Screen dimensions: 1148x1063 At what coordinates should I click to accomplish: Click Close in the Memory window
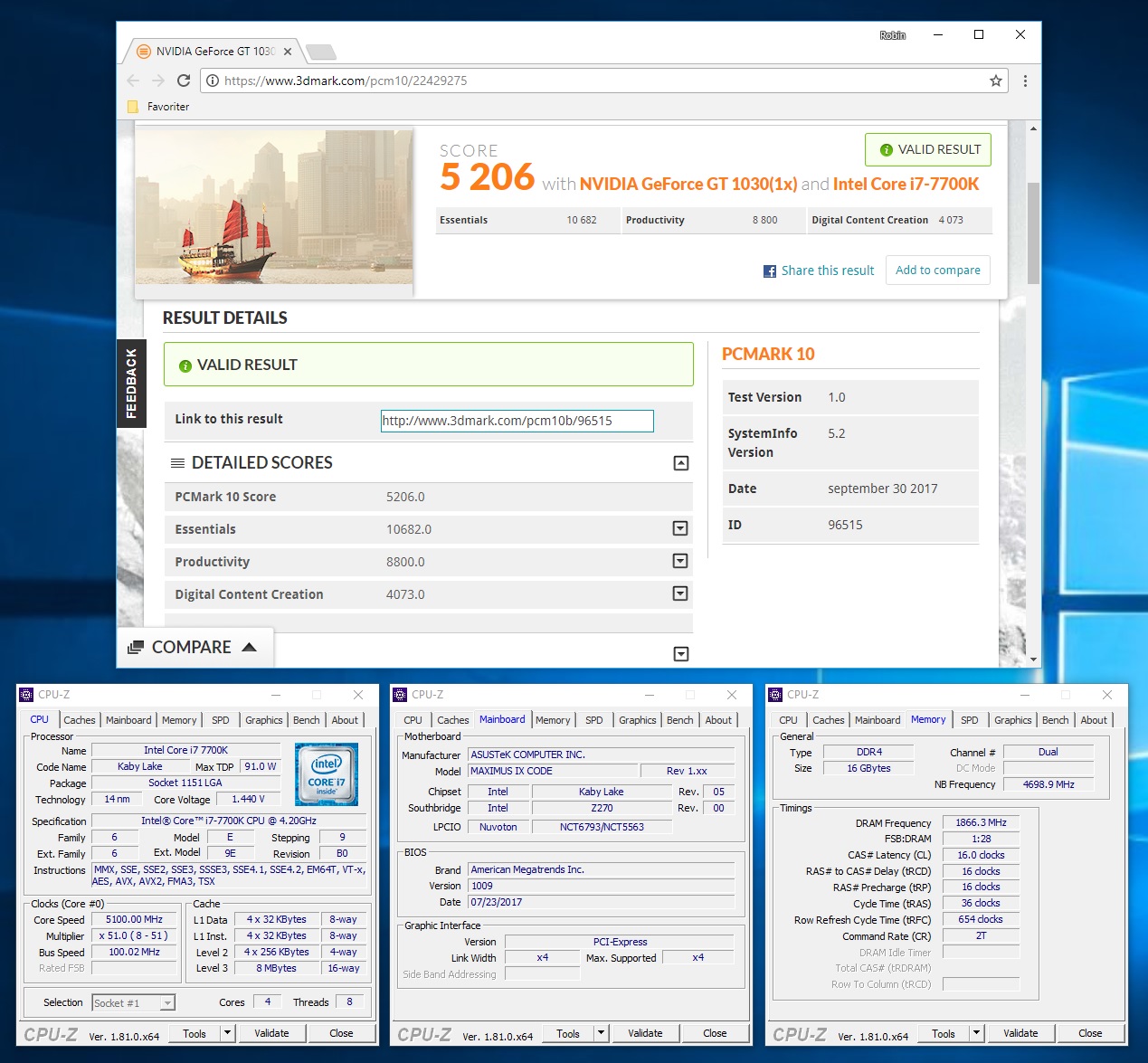[x=1090, y=1033]
